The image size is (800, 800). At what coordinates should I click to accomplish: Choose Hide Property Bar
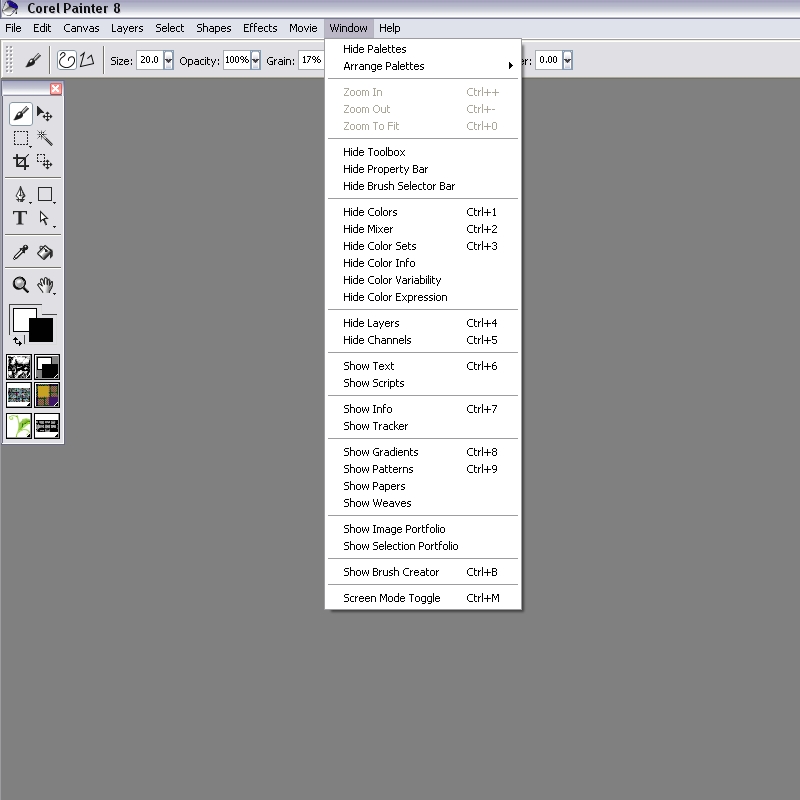coord(422,169)
